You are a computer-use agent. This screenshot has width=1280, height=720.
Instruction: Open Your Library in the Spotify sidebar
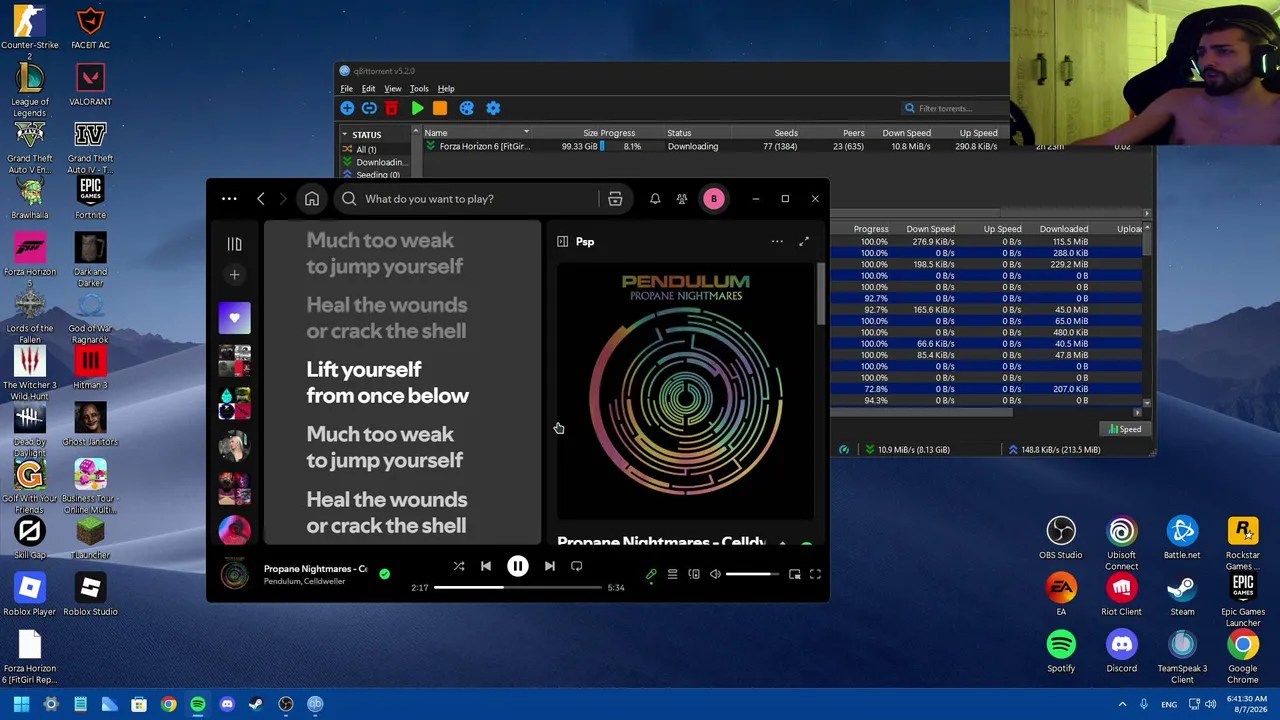click(234, 244)
